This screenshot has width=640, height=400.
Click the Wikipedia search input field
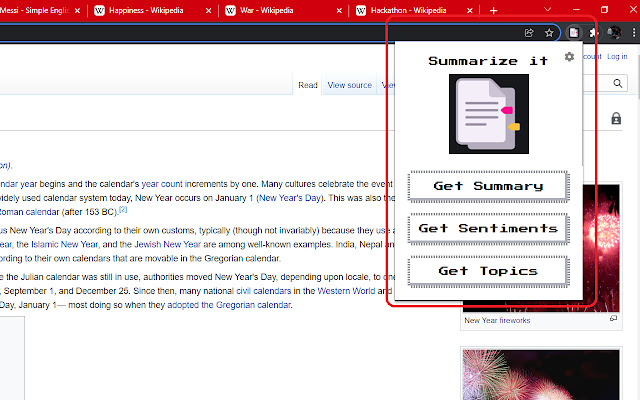tap(596, 83)
